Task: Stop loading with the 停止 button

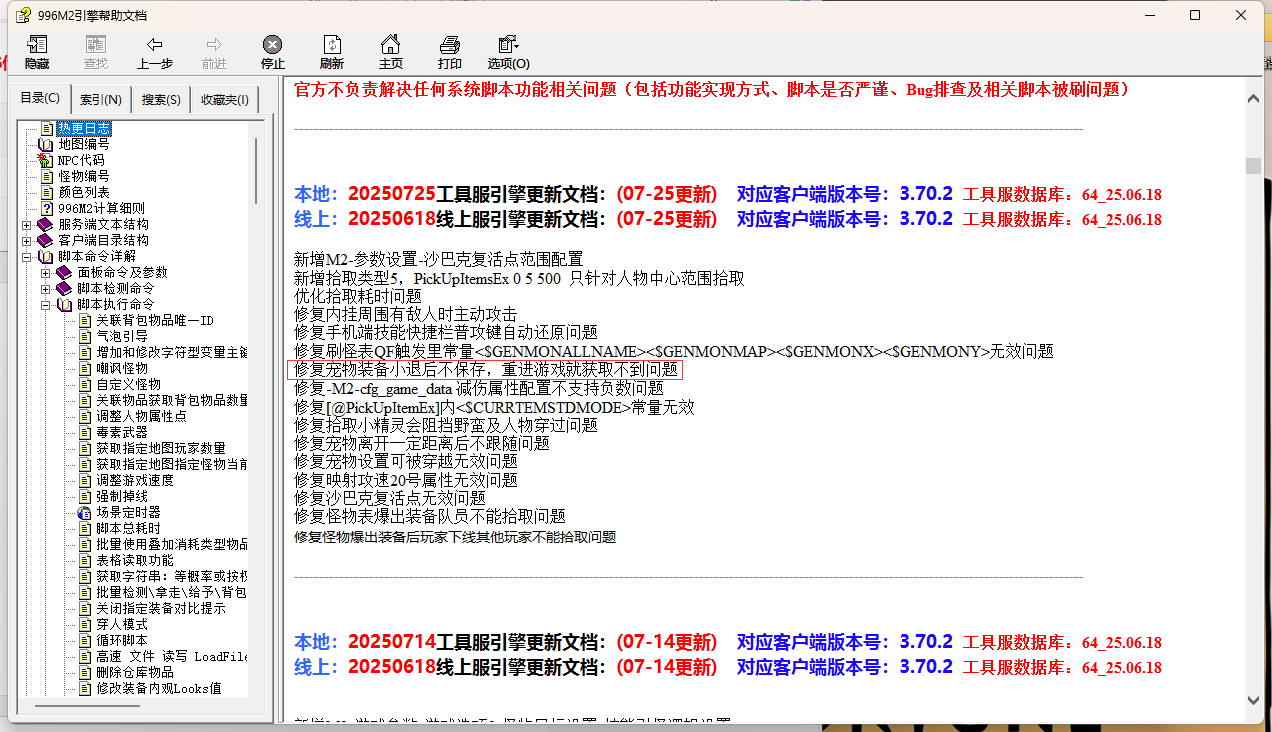Action: [272, 53]
